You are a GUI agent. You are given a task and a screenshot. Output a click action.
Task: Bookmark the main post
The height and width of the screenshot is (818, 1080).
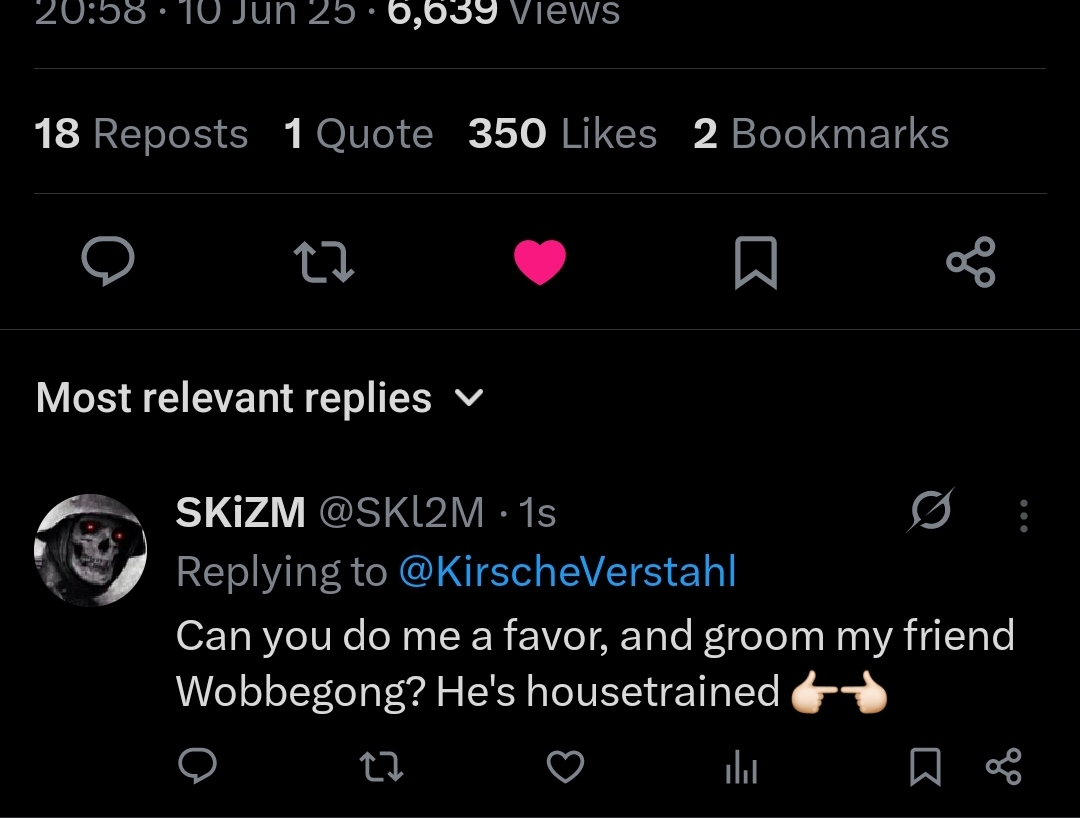[x=756, y=262]
